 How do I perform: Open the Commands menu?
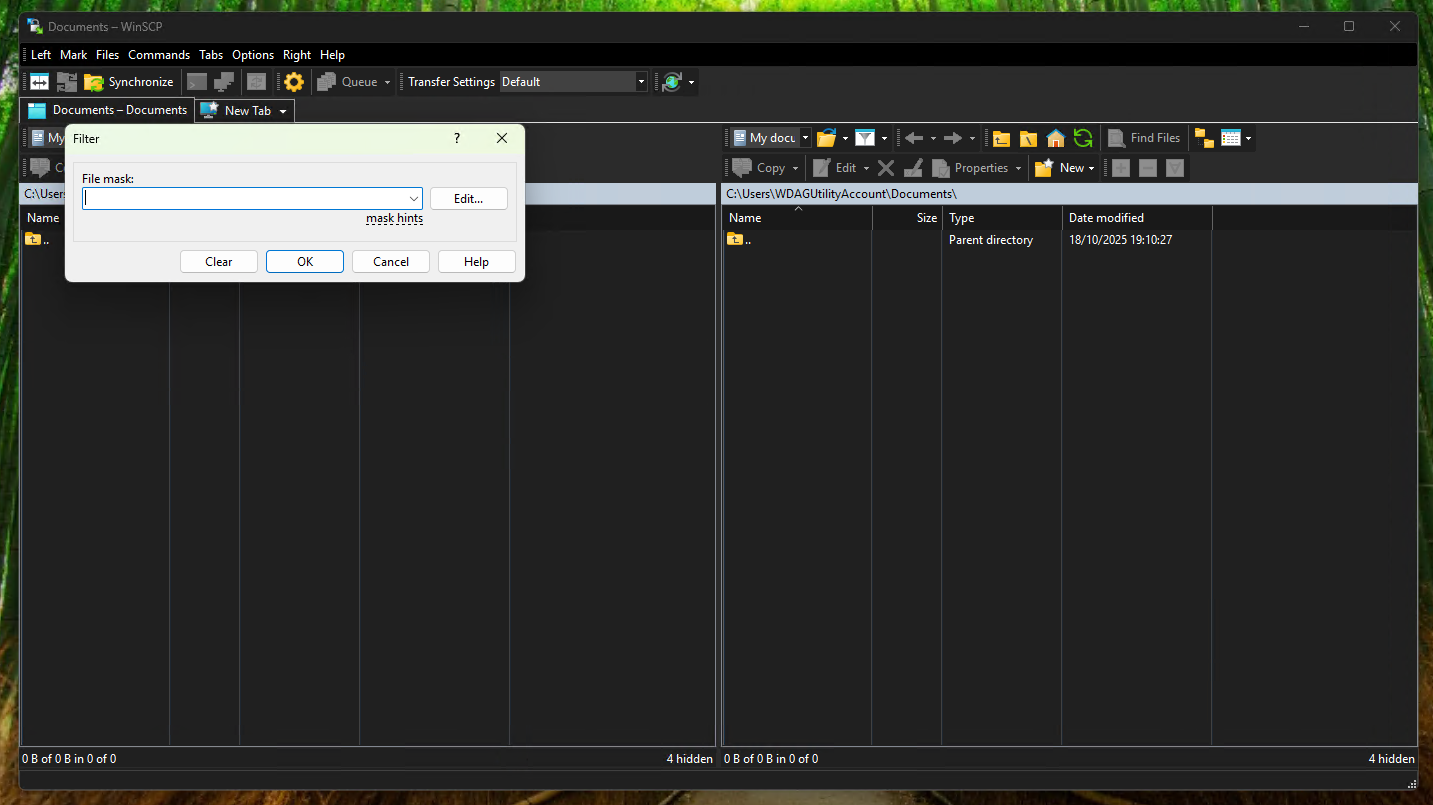coord(158,55)
